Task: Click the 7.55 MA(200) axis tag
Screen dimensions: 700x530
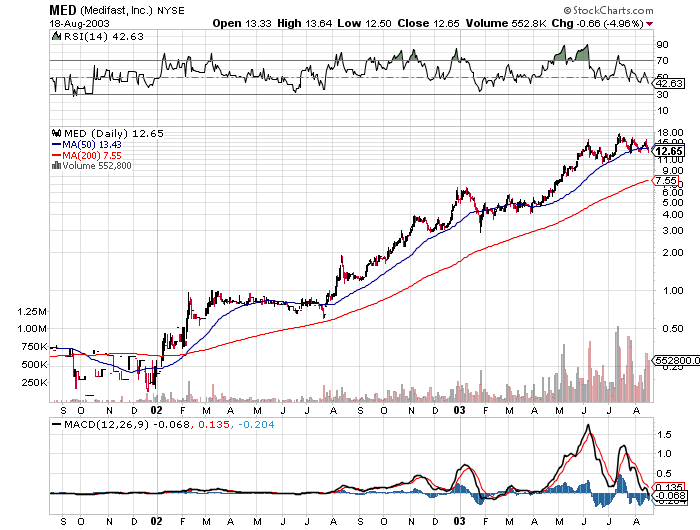Action: point(666,181)
